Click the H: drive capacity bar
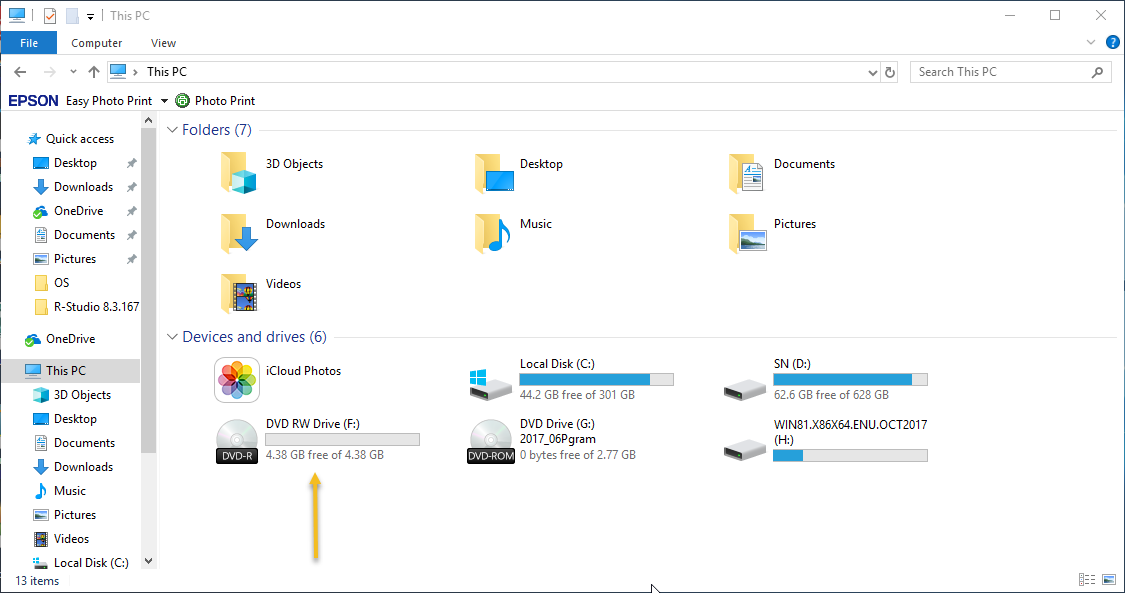Screen dimensions: 1125x593 click(850, 455)
